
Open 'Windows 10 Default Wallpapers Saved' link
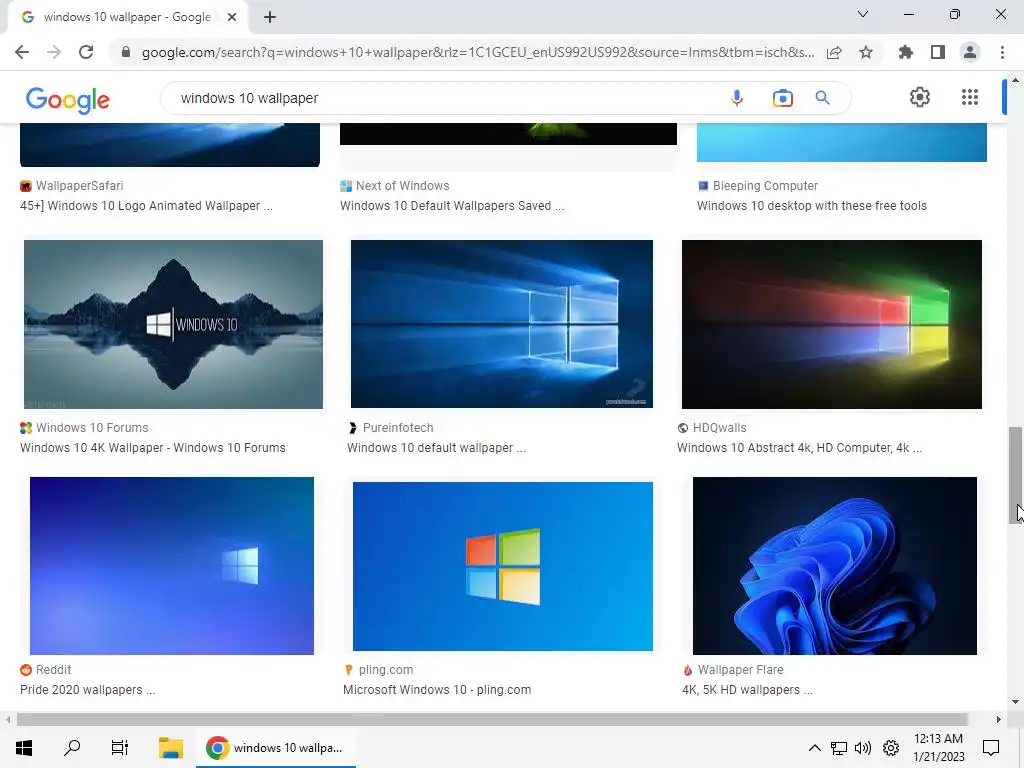click(452, 206)
